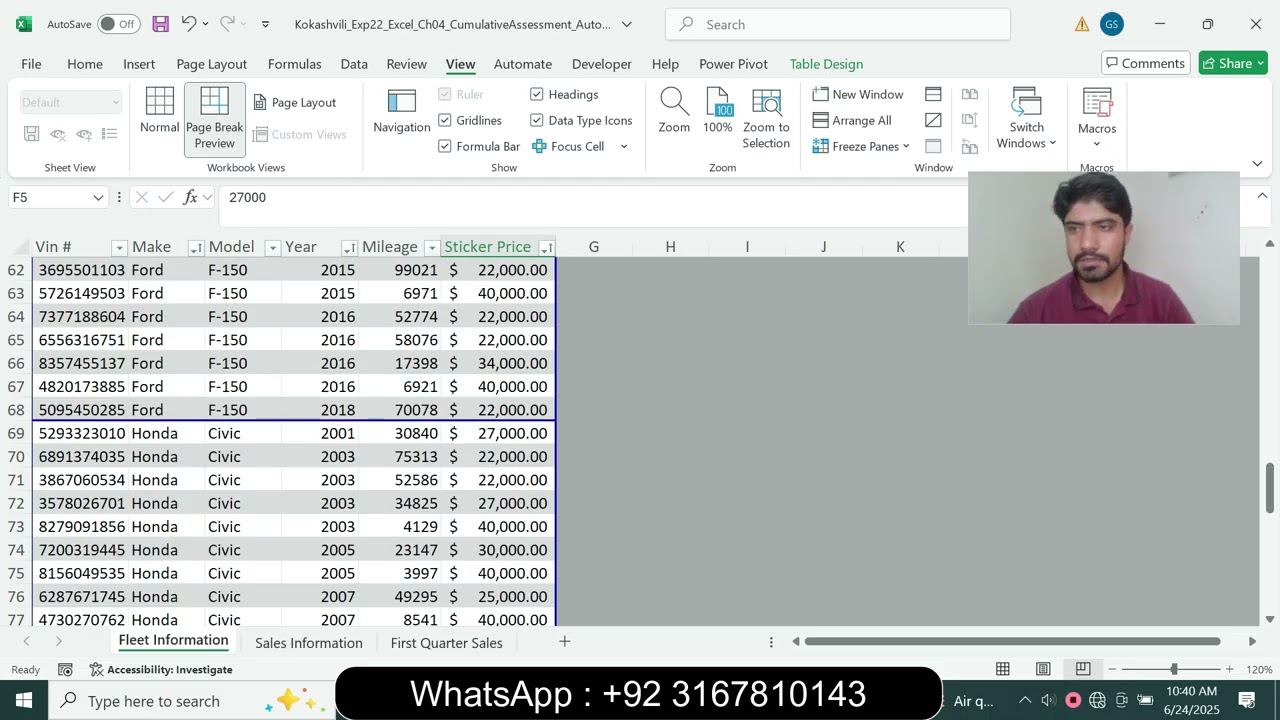Image resolution: width=1280 pixels, height=720 pixels.
Task: Toggle the AutoSave switch
Action: click(x=119, y=24)
